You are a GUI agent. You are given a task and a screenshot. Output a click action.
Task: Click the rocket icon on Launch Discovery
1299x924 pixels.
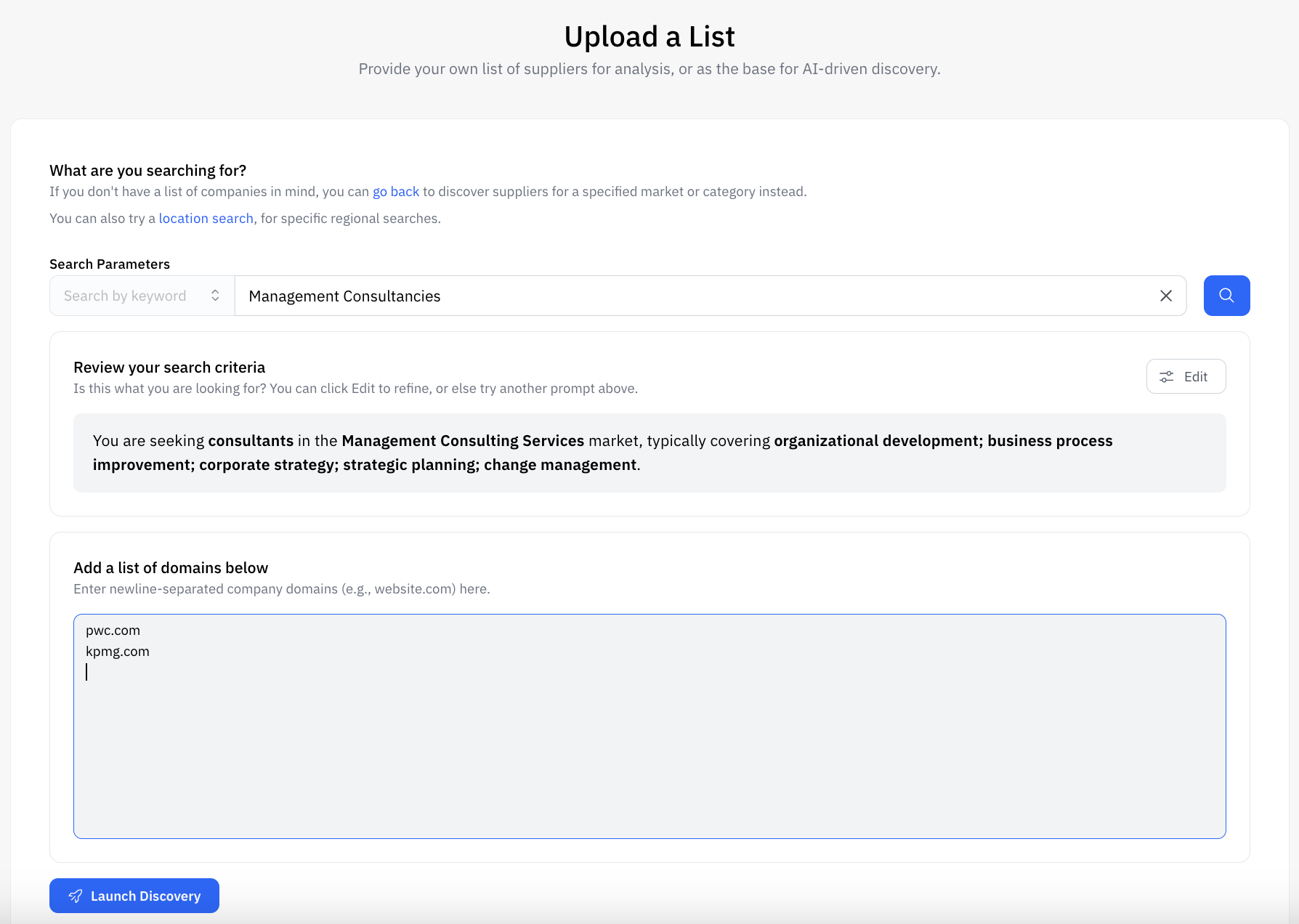point(75,896)
